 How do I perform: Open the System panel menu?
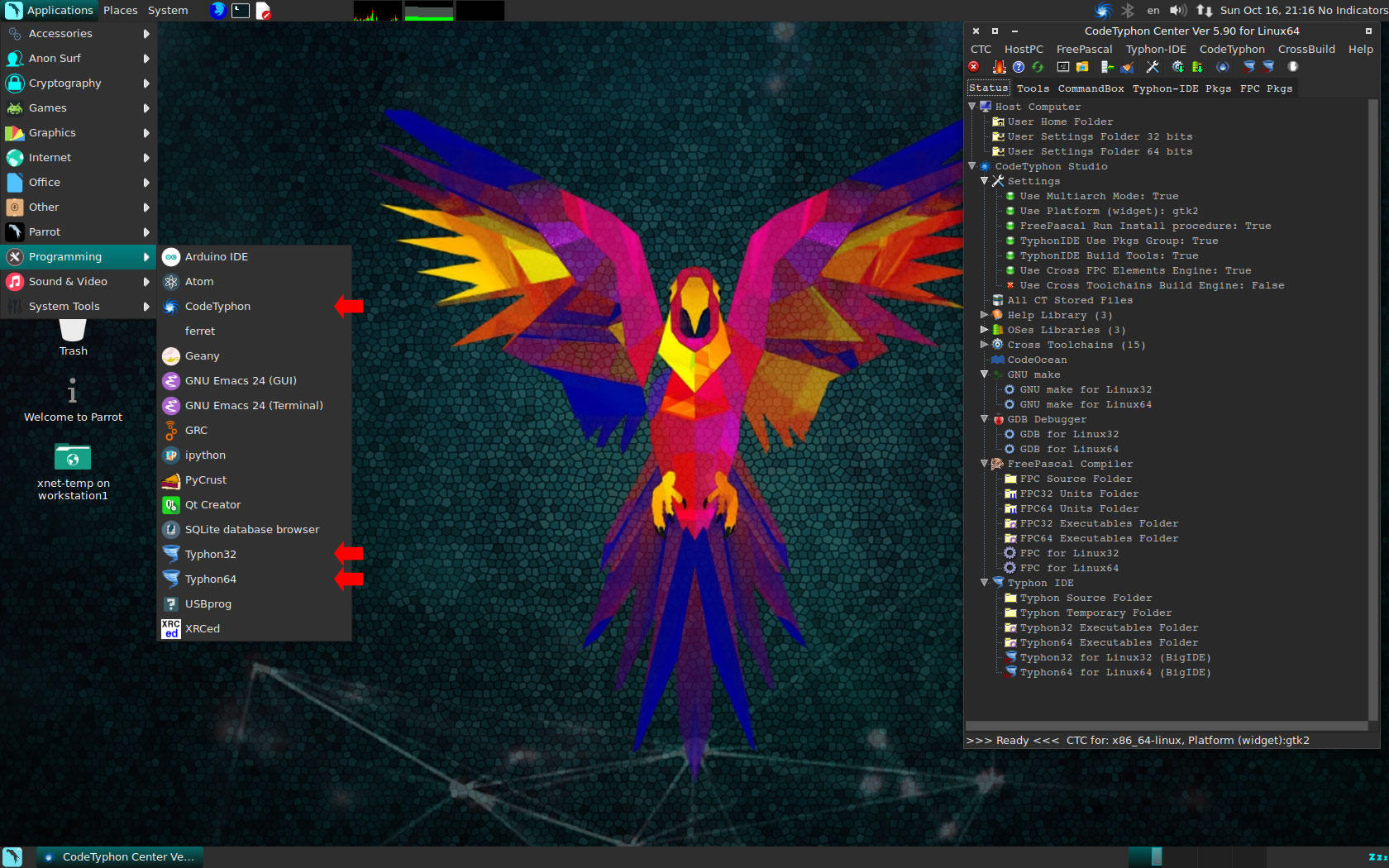[168, 10]
